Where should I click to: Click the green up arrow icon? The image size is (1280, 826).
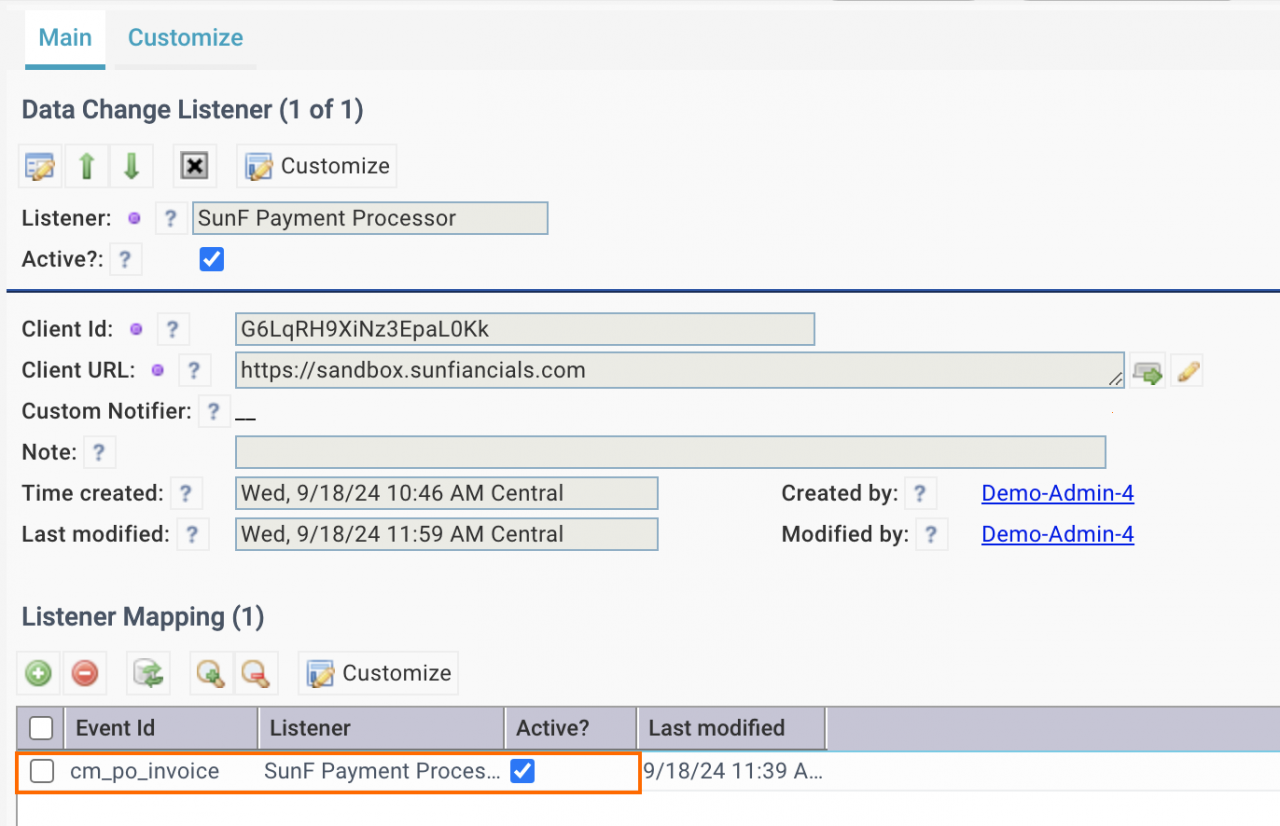point(87,166)
